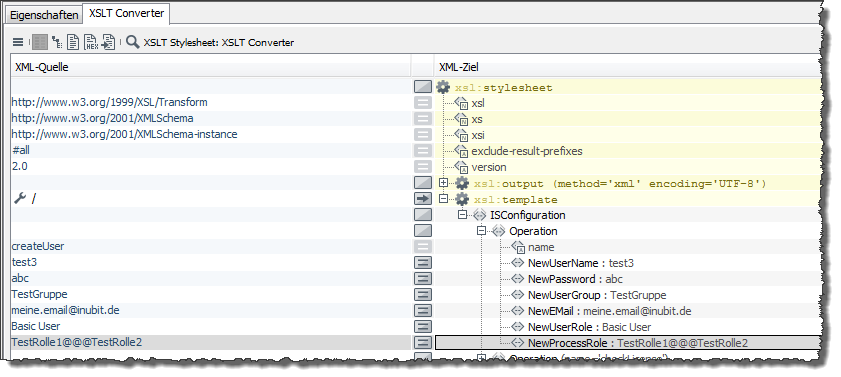Click the mapping button in the XSL/Transform URL row
This screenshot has height=377, width=841.
coord(423,103)
